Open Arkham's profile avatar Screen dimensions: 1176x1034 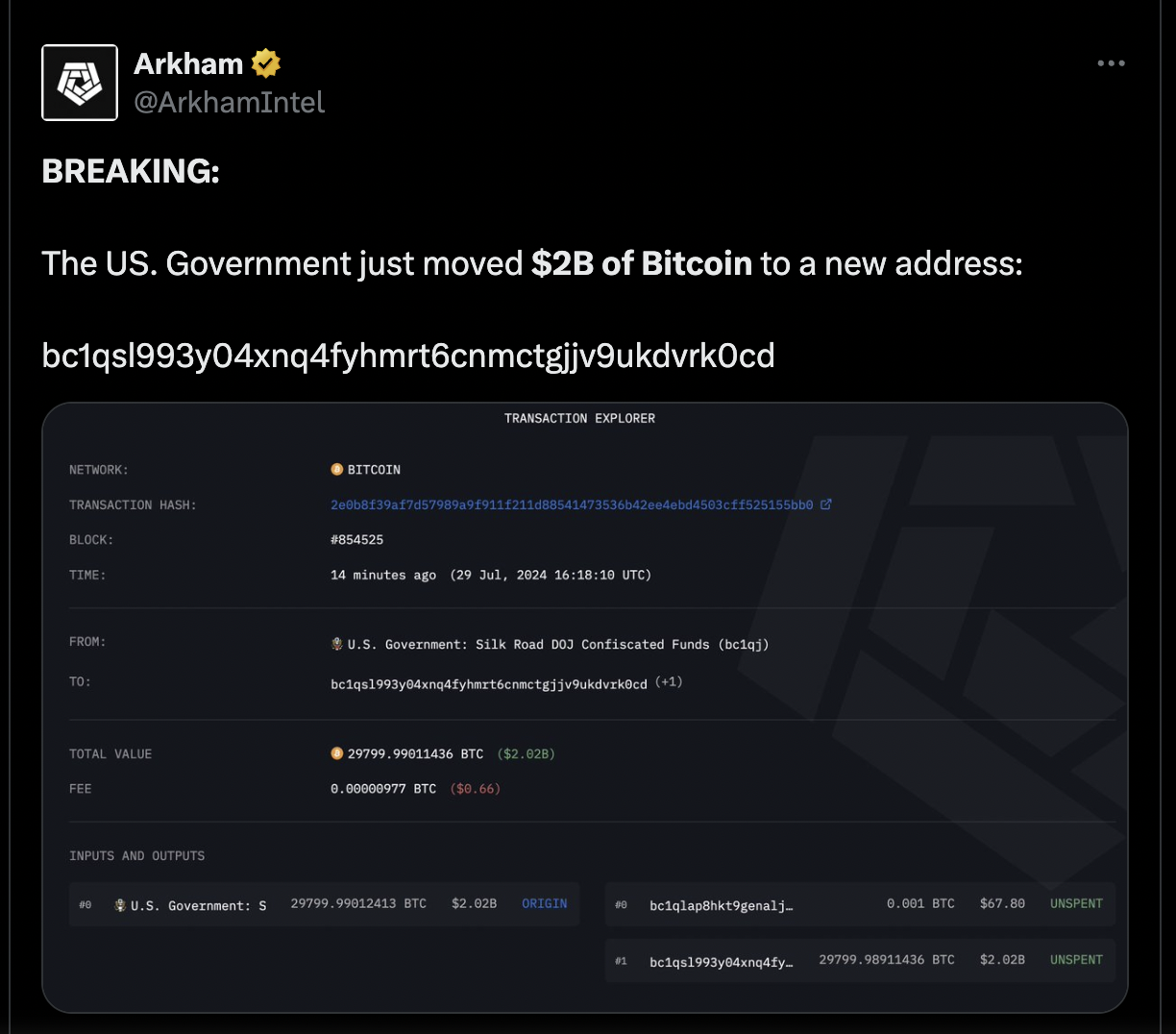tap(80, 83)
